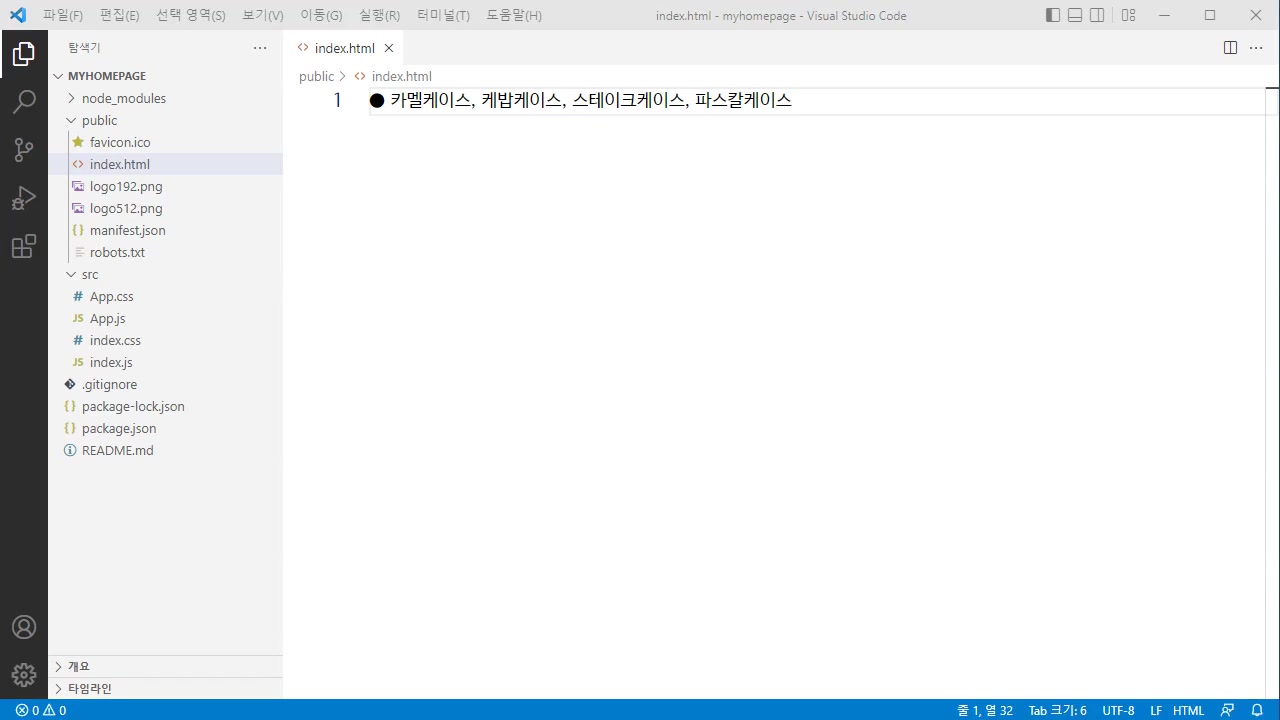Screen dimensions: 1280x720
Task: Click the notifications bell in the status bar
Action: tap(1258, 710)
